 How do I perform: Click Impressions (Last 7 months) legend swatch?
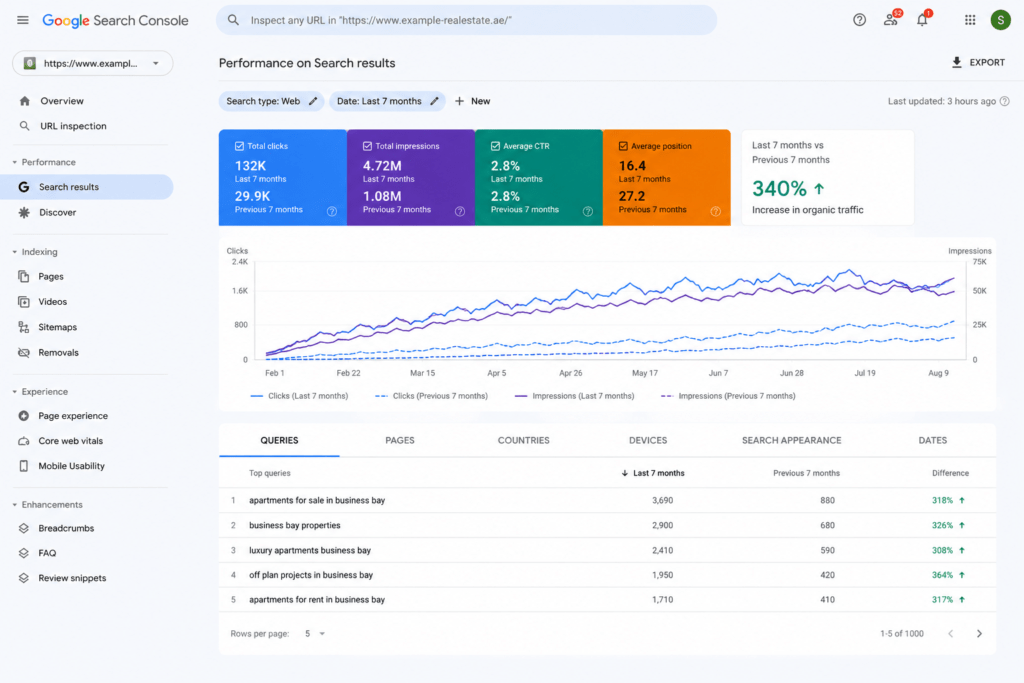pos(520,396)
